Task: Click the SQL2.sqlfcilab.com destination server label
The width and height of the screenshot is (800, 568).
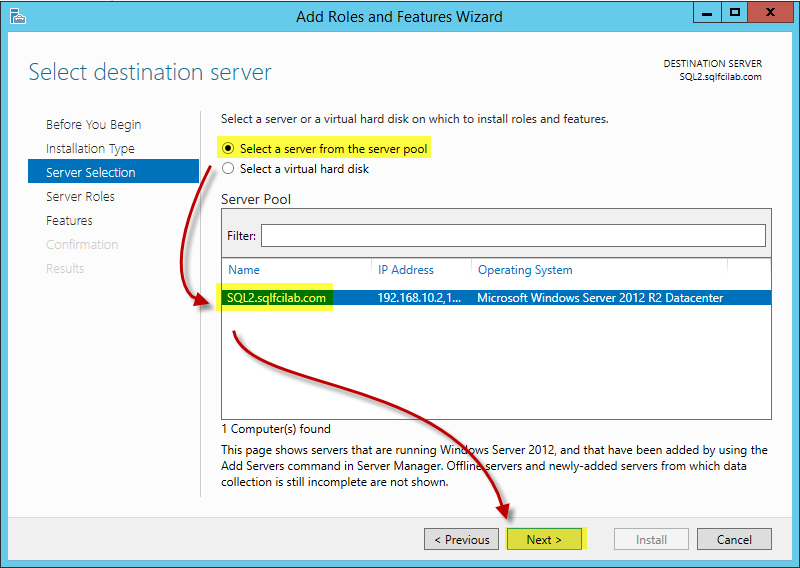Action: coord(720,77)
